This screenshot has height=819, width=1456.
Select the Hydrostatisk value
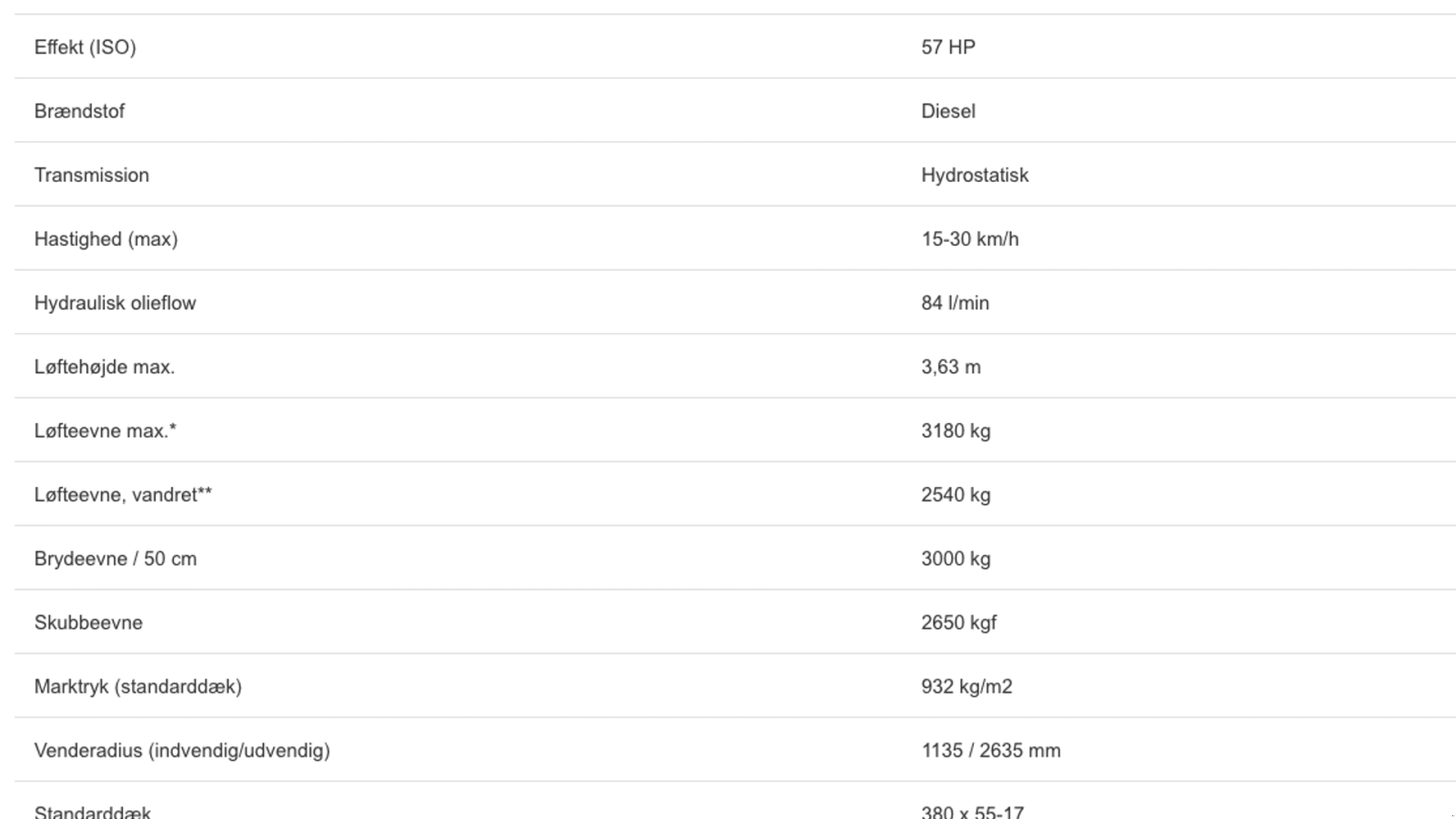[974, 175]
